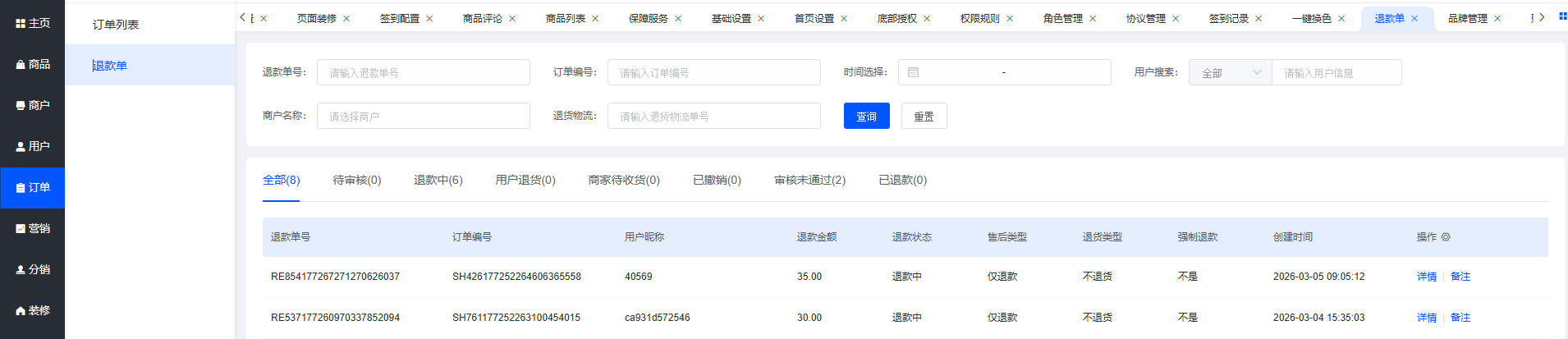
Task: Select the 订单 order sidebar item
Action: point(33,188)
